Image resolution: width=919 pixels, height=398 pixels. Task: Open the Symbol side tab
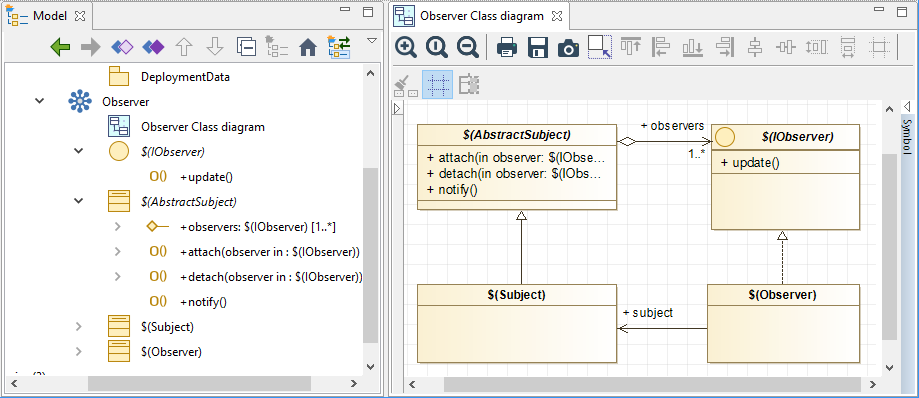click(907, 137)
